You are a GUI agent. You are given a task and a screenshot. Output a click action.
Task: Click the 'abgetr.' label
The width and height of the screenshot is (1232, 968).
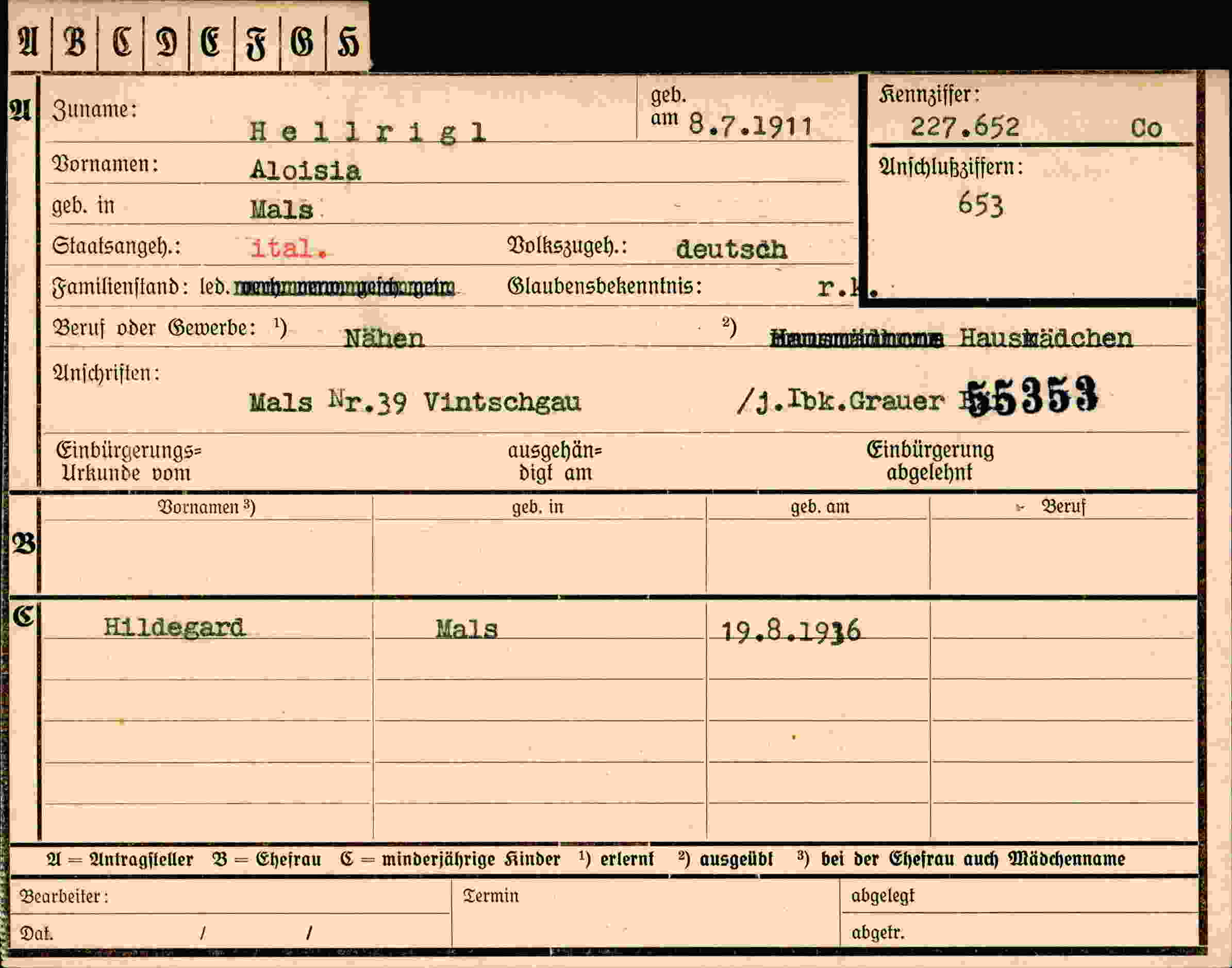click(x=878, y=932)
